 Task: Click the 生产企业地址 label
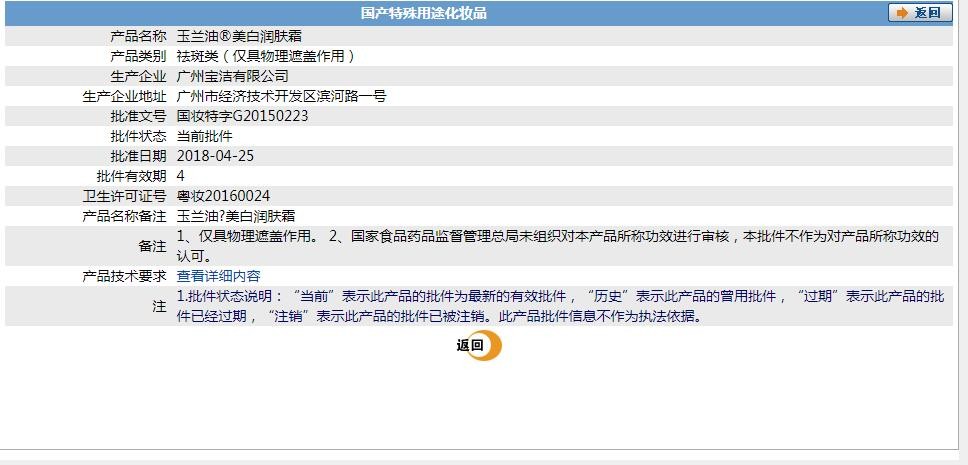coord(124,96)
